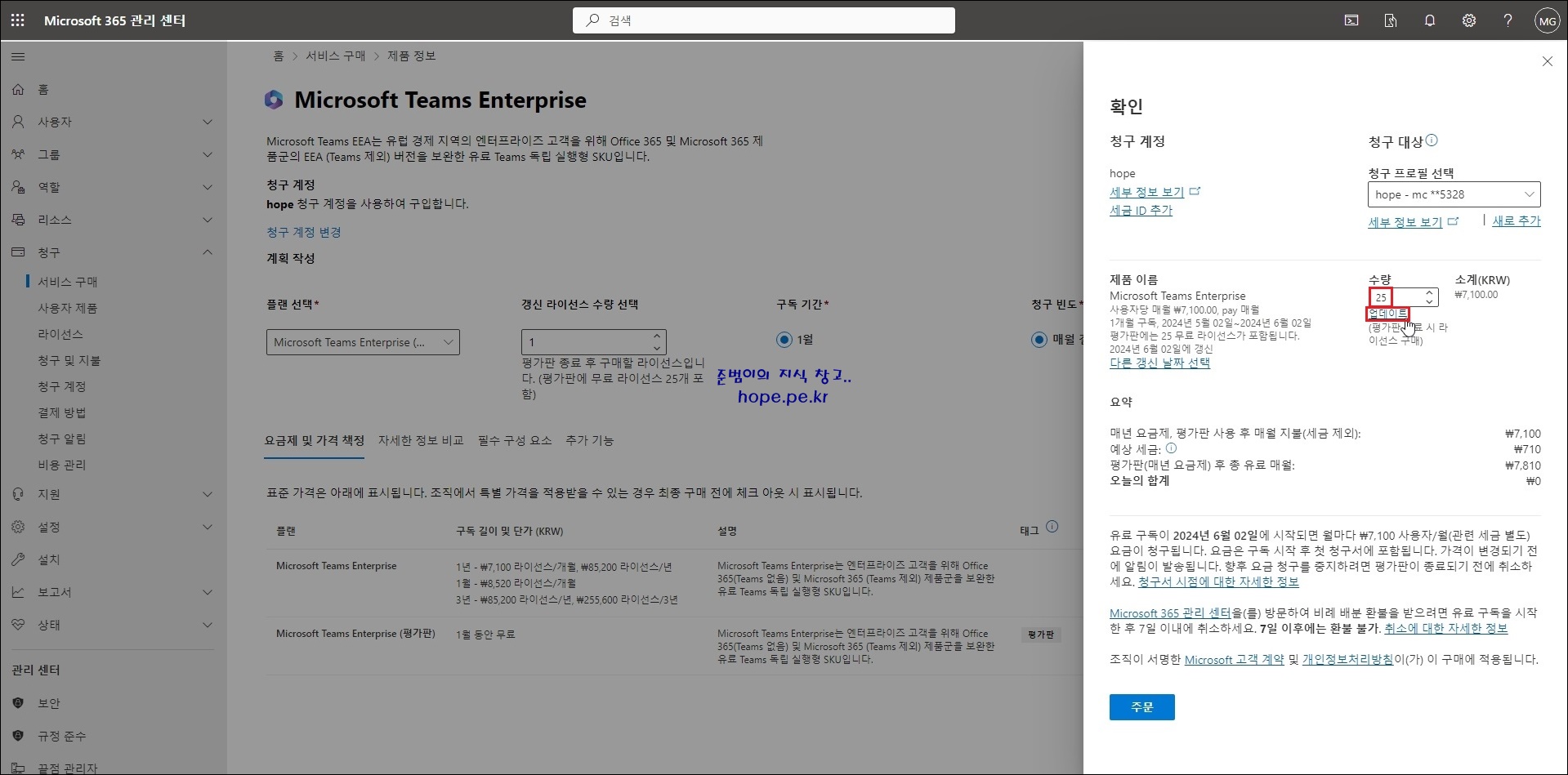Increase quantity with 수량 up arrow
Screen dimensions: 1568x775
point(1429,292)
